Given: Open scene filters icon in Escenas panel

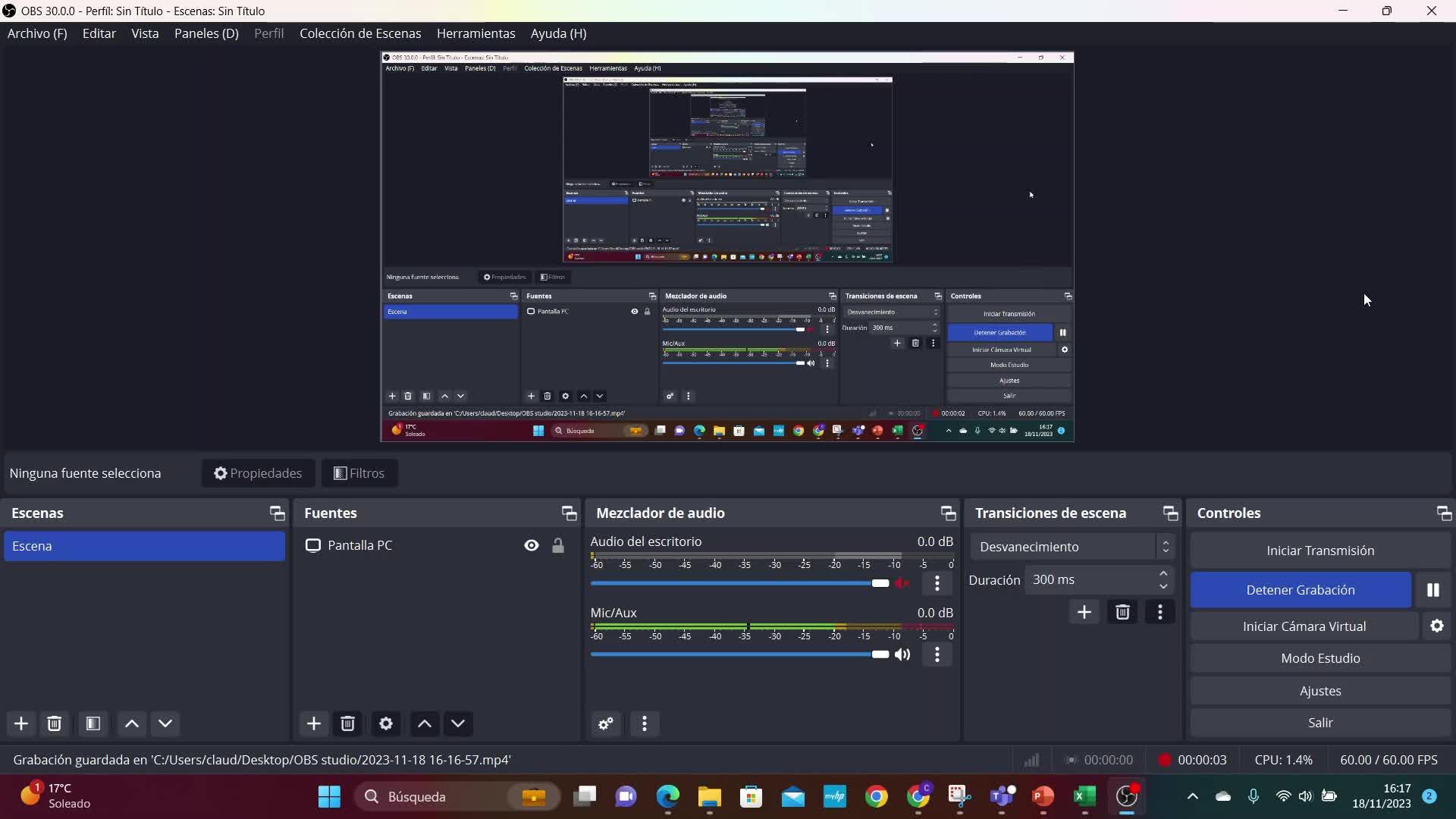Looking at the screenshot, I should point(93,723).
